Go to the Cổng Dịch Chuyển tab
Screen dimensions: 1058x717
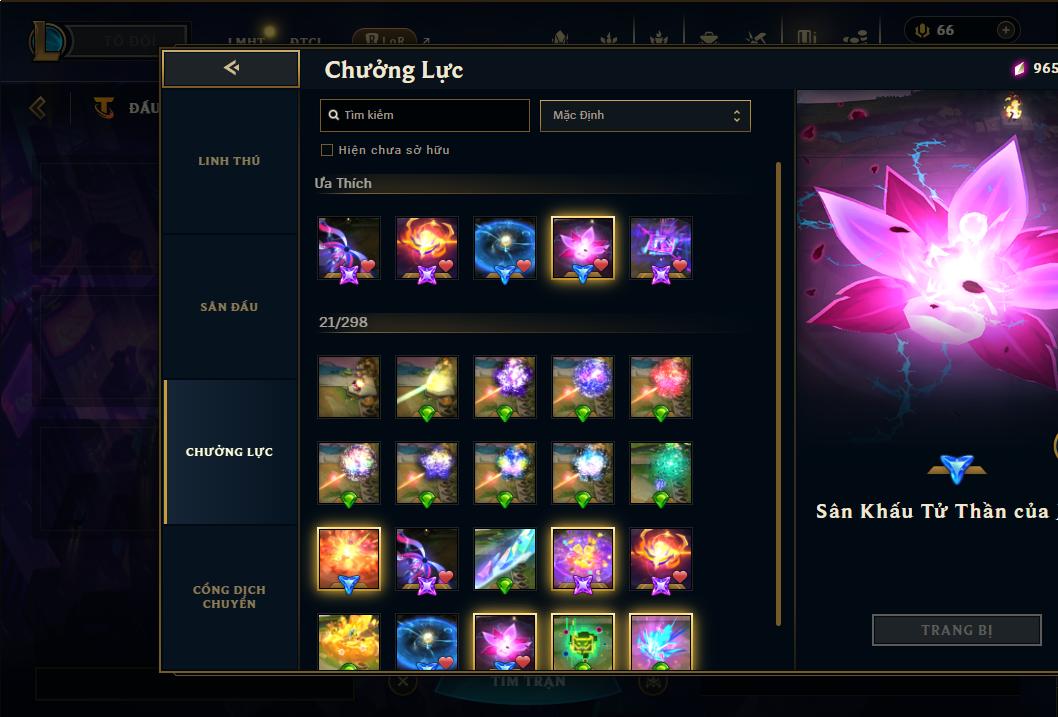point(229,596)
